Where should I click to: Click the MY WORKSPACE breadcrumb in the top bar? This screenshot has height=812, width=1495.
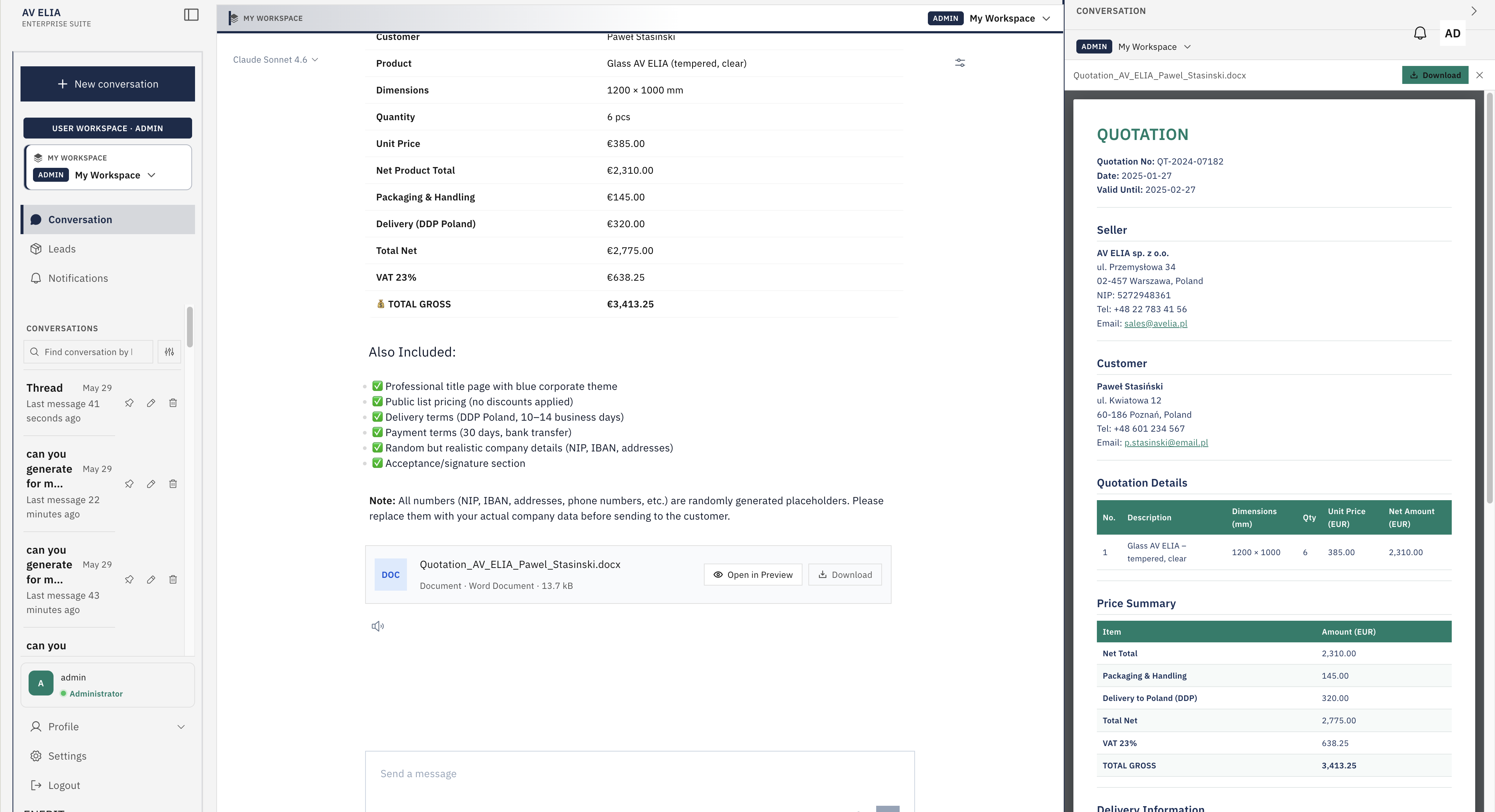273,19
